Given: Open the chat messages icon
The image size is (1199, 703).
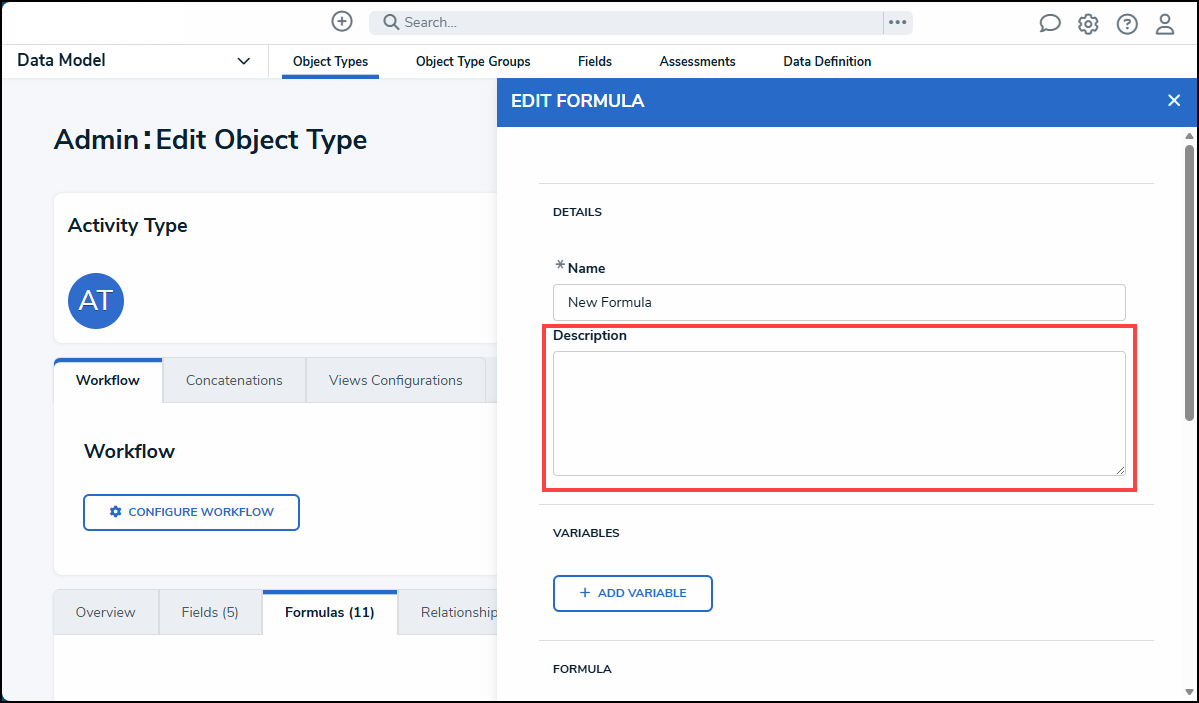Looking at the screenshot, I should point(1049,24).
